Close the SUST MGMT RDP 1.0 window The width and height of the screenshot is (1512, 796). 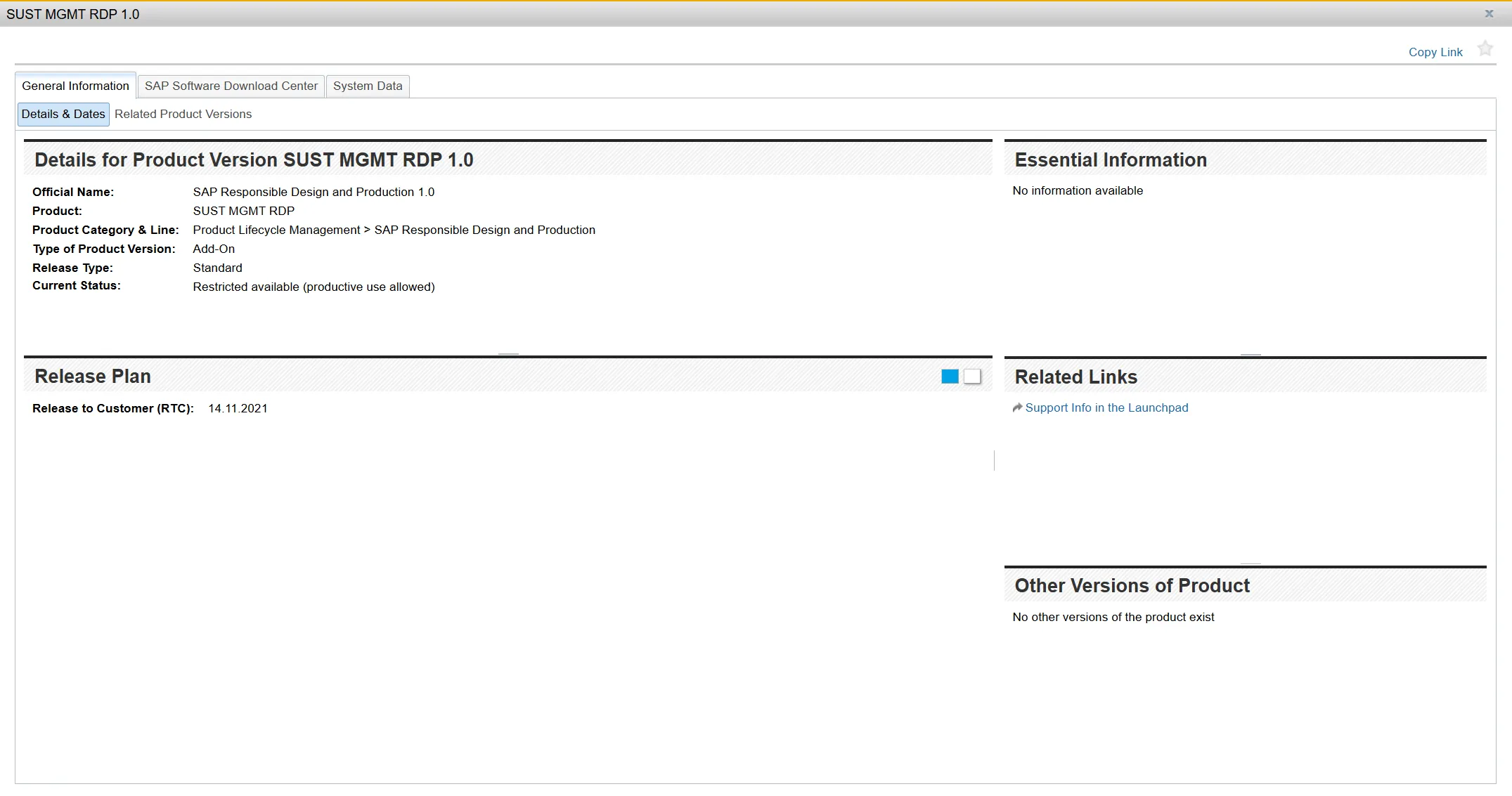pos(1489,14)
